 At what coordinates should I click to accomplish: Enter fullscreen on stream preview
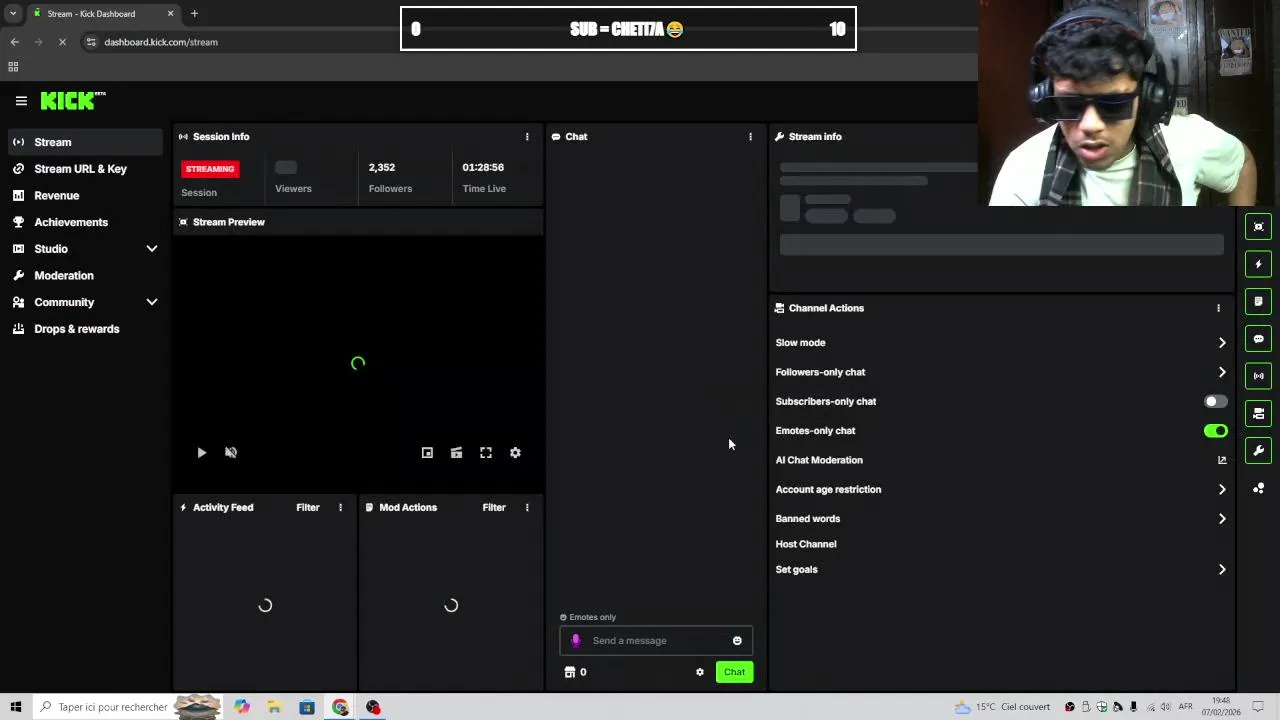[x=486, y=453]
